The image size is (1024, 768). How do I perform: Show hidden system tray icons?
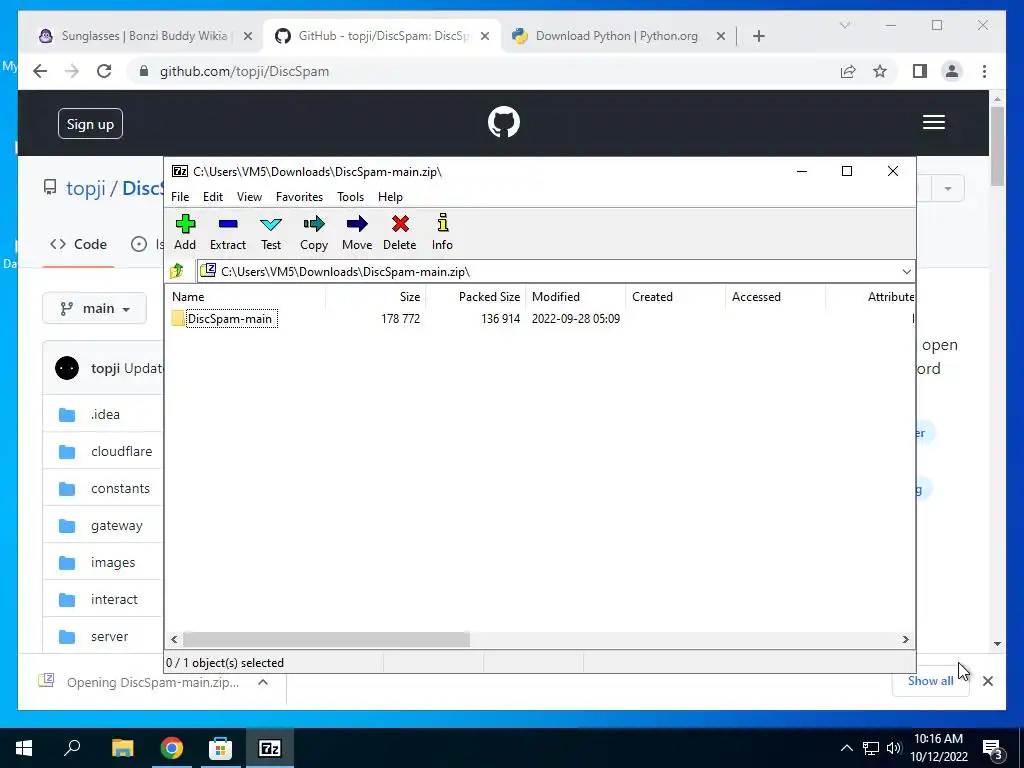pyautogui.click(x=846, y=748)
